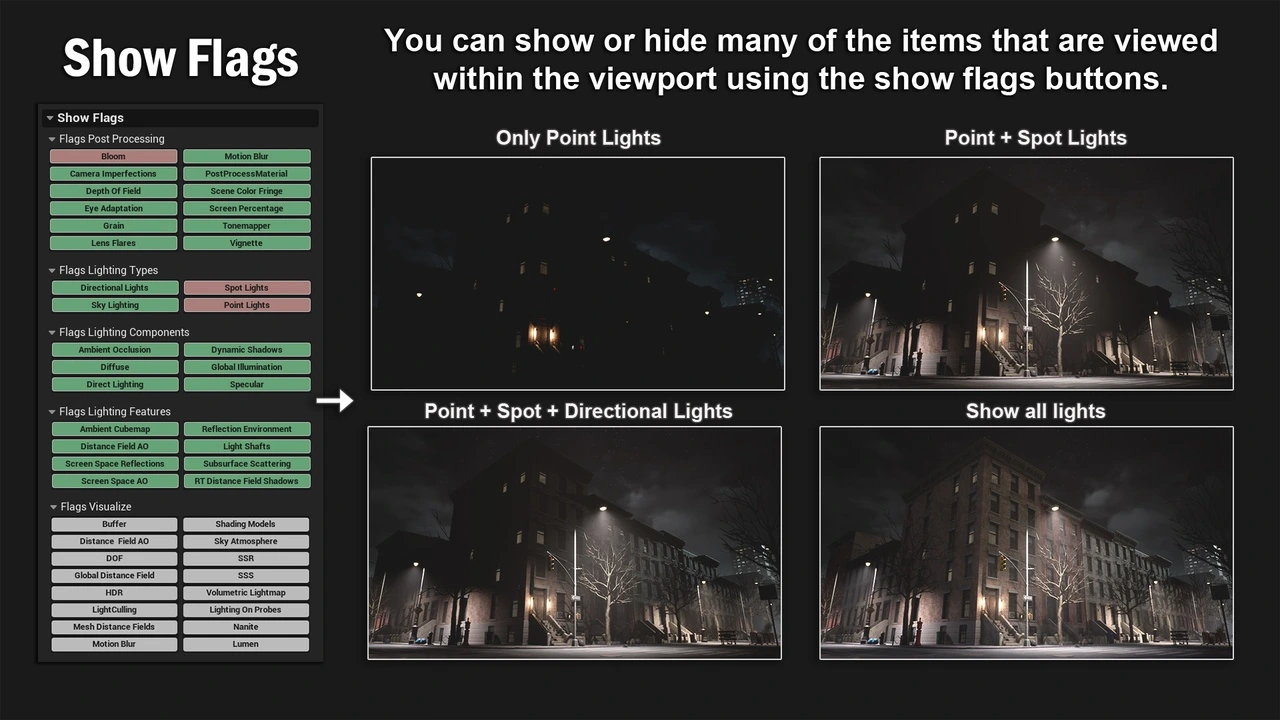Toggle Screen Space Reflections flag
Image resolution: width=1280 pixels, height=720 pixels.
(x=114, y=464)
